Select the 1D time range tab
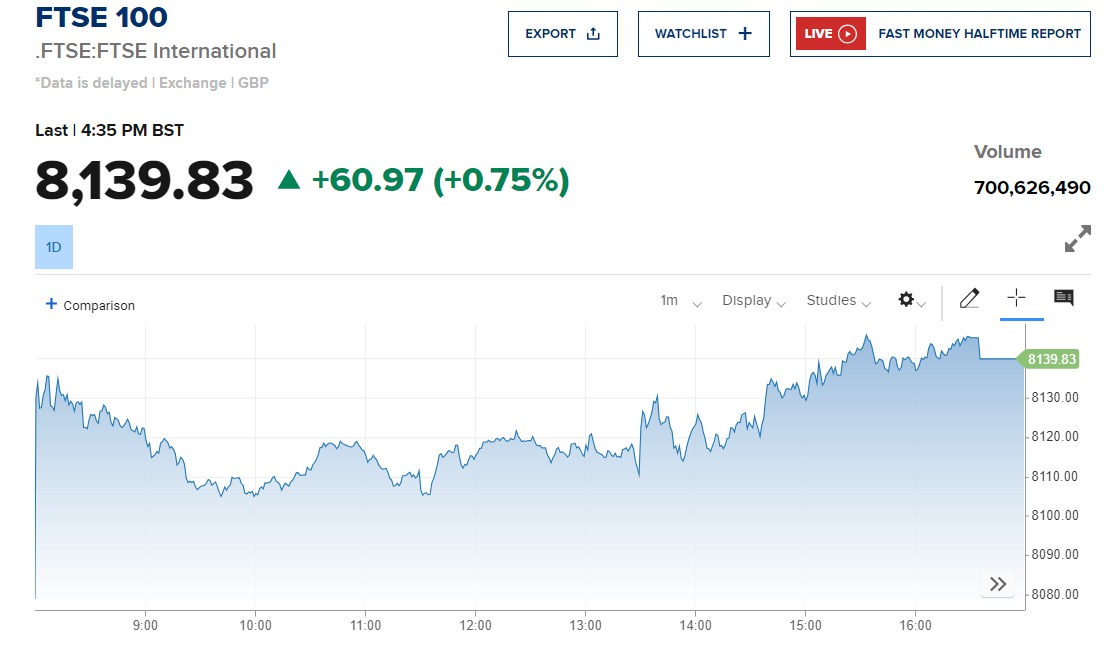Screen dimensions: 1105x658 pos(54,247)
